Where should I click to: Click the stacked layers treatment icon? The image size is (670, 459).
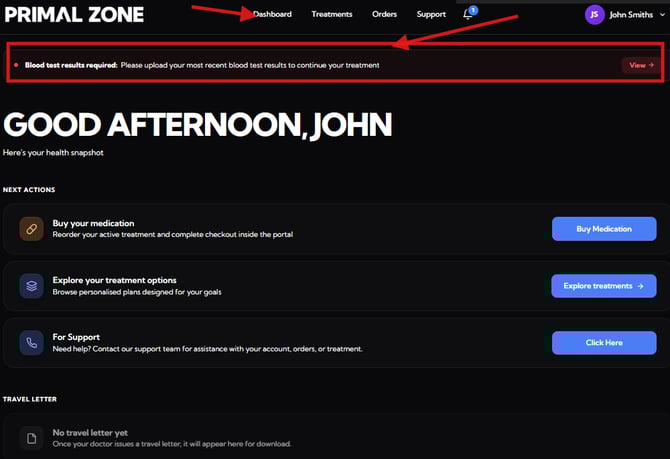coord(31,286)
